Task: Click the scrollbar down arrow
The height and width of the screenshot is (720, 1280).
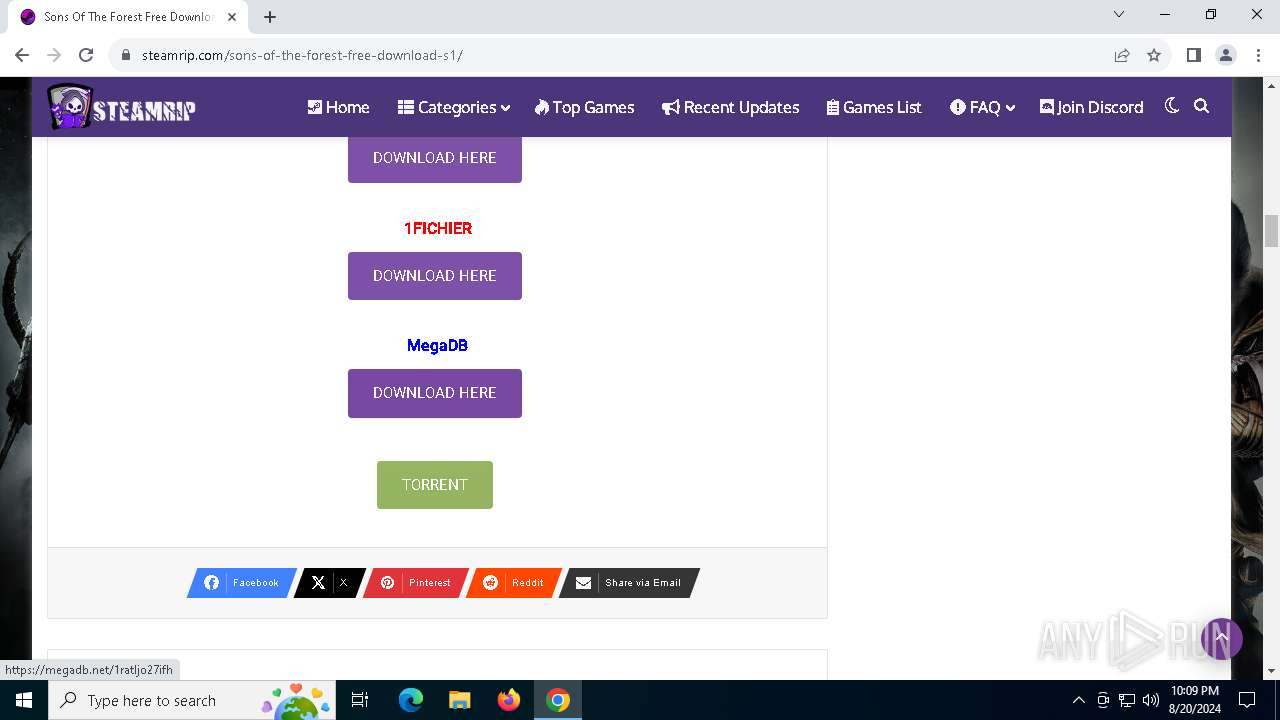Action: (1272, 671)
